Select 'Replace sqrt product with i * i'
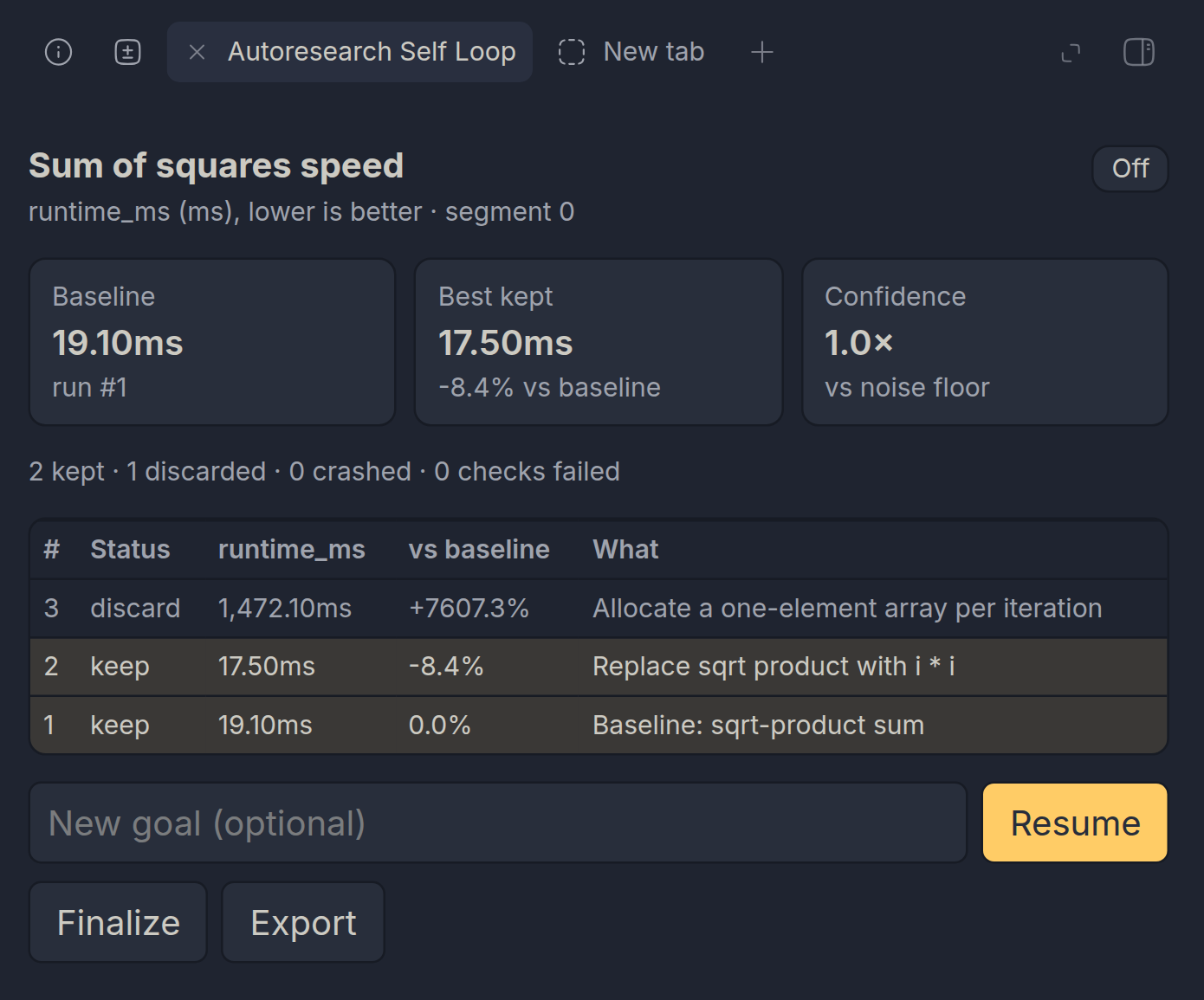1204x1000 pixels. point(774,666)
